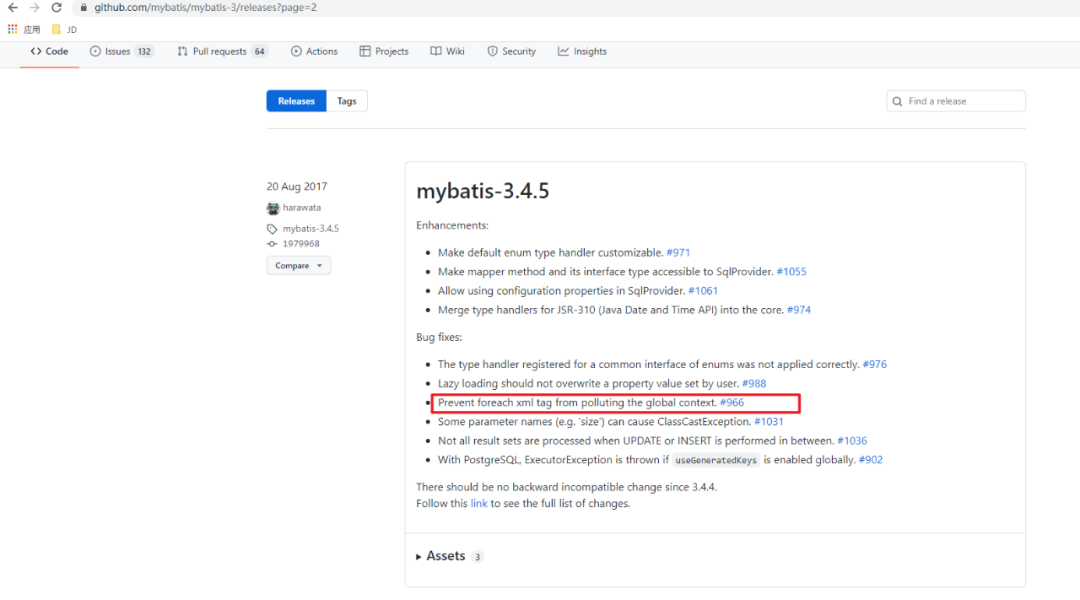
Task: Open the mybatis-3.4.5 release title
Action: 483,191
